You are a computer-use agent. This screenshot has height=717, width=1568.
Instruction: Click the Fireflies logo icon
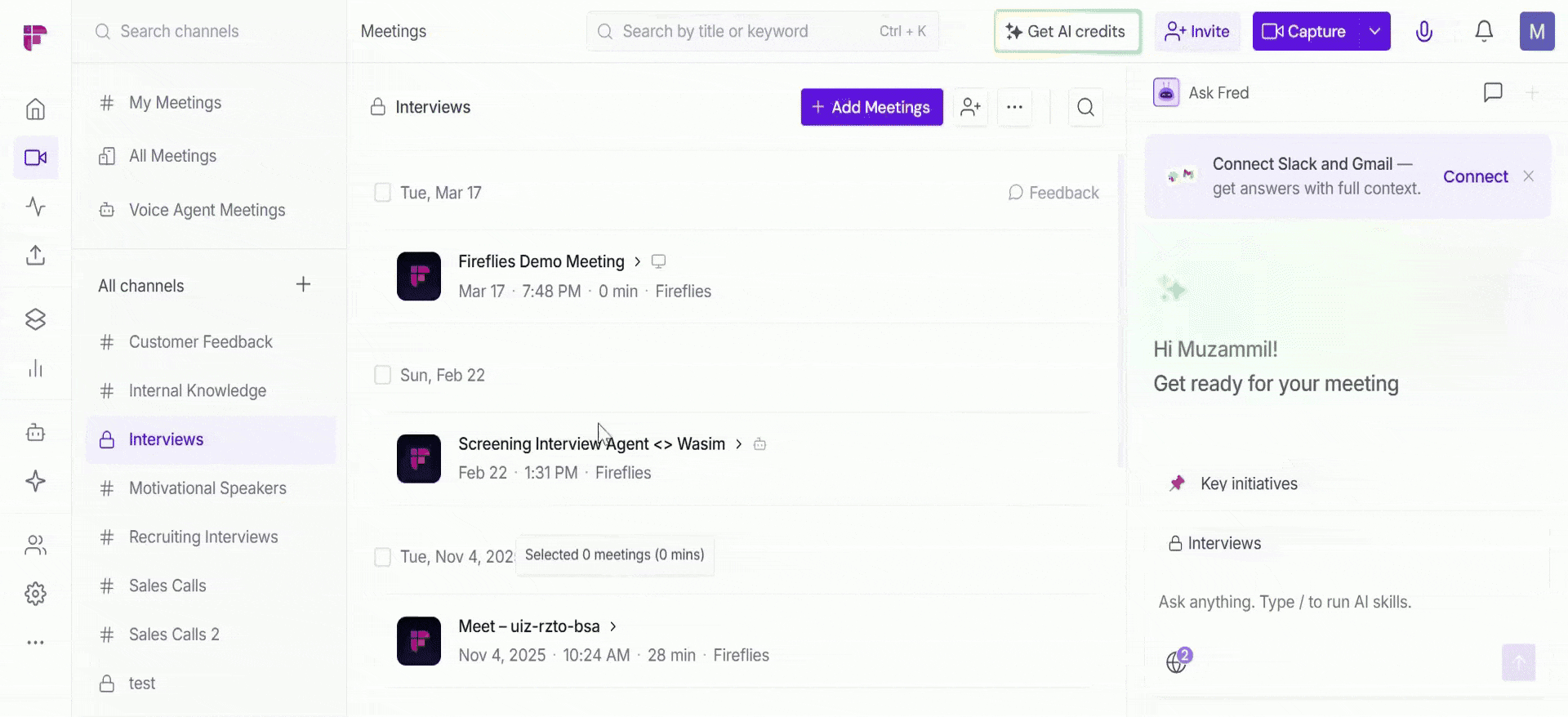[x=35, y=38]
